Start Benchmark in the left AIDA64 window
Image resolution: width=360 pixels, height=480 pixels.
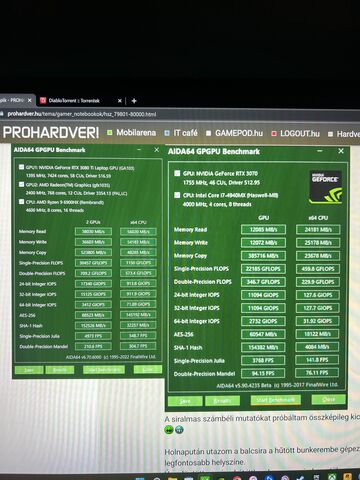[104, 369]
